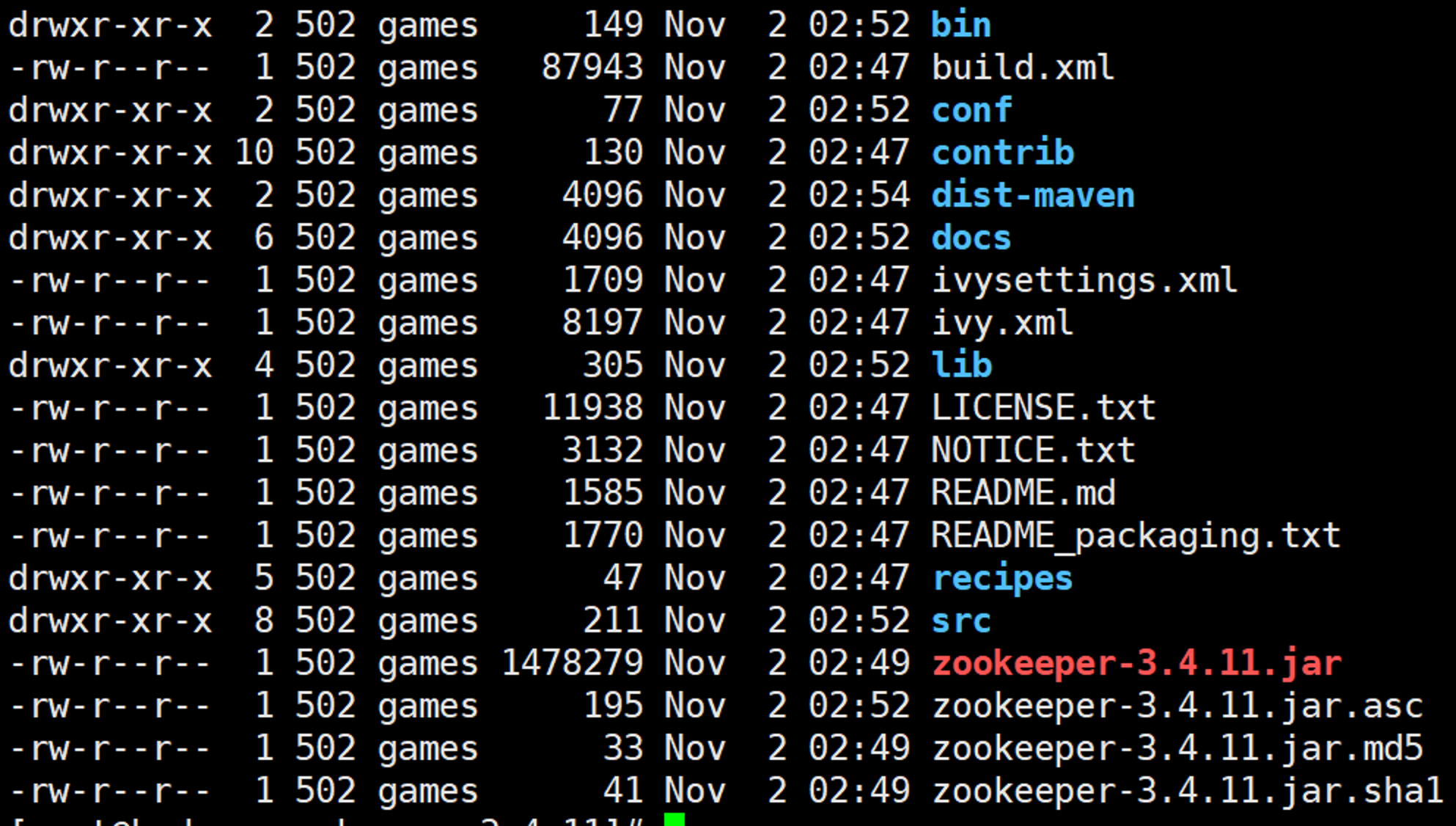Select the build.xml filename

(1023, 67)
